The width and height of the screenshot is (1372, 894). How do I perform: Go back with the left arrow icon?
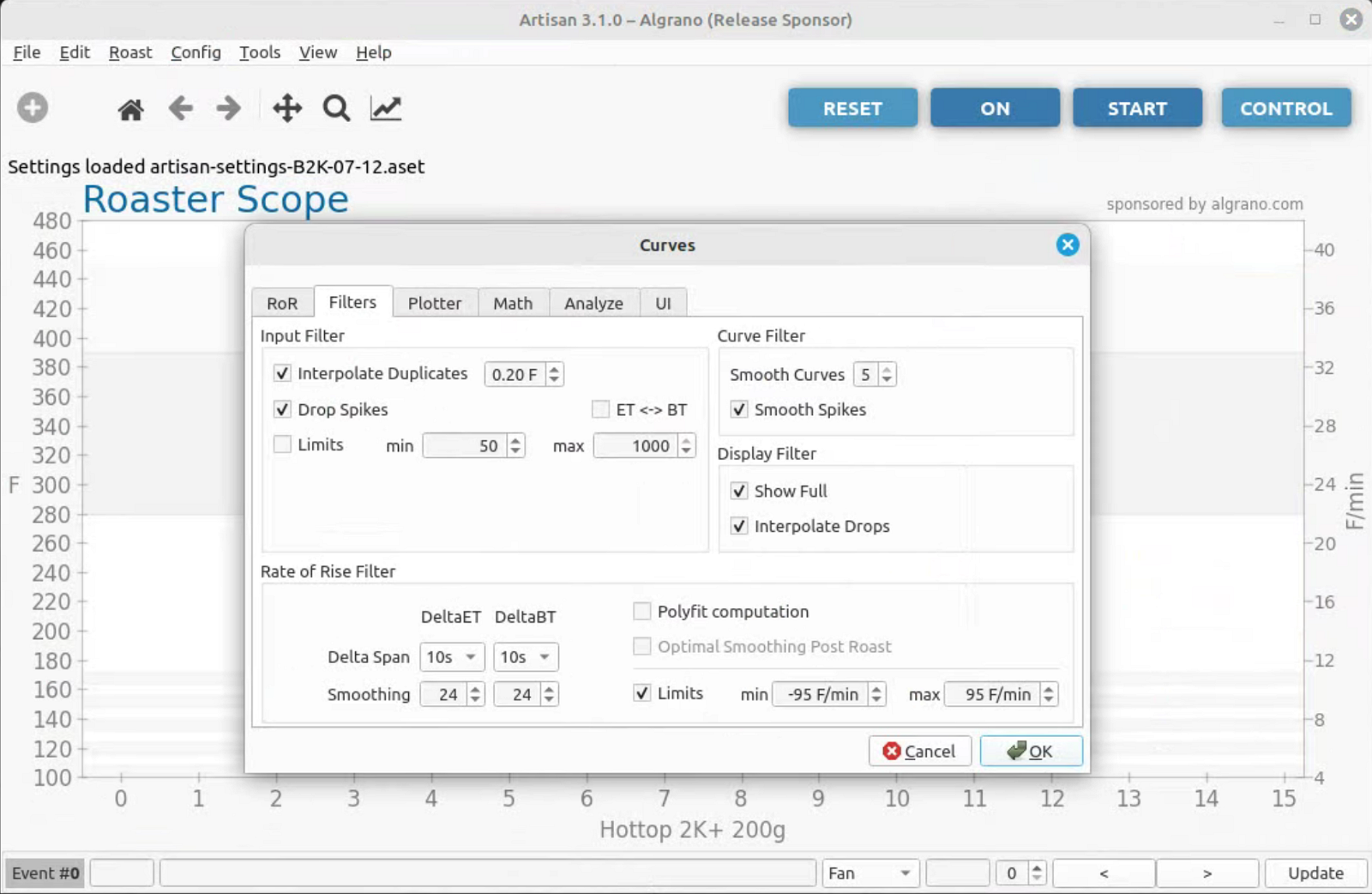tap(180, 108)
